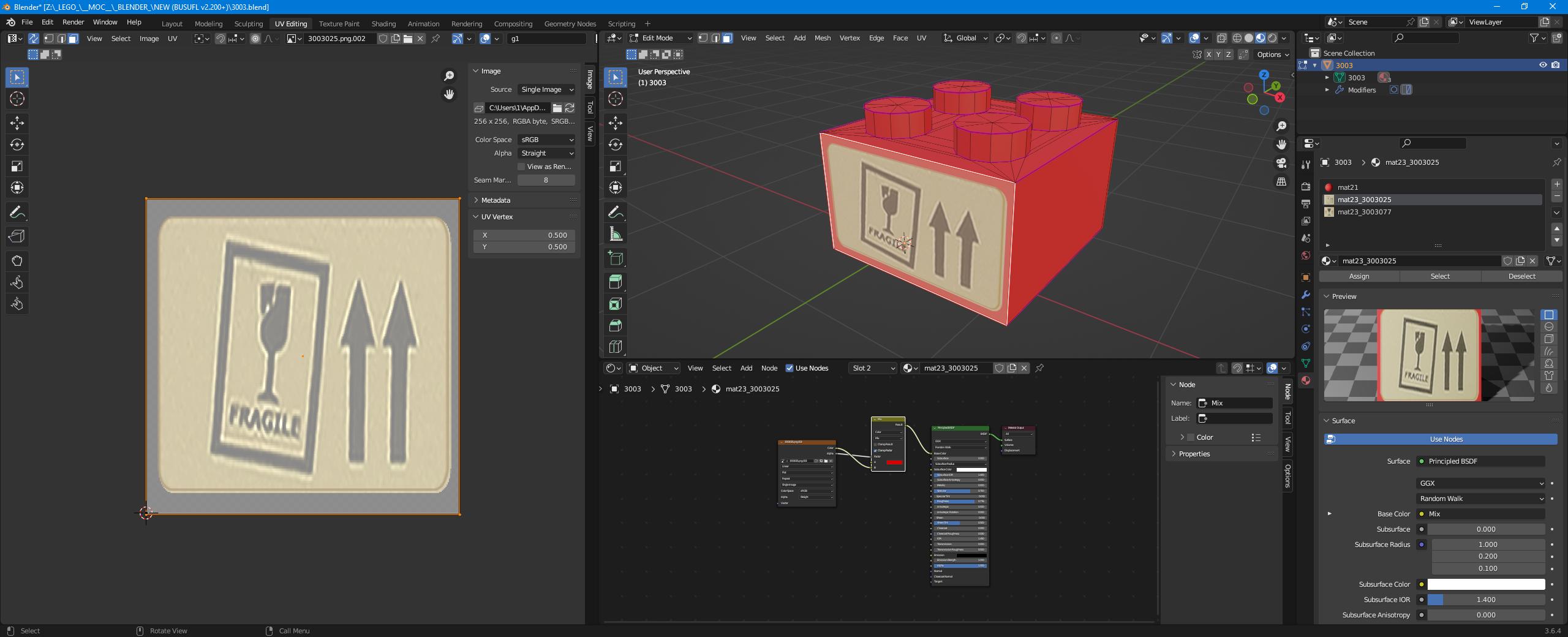Switch to rendered viewport shading

1272,38
